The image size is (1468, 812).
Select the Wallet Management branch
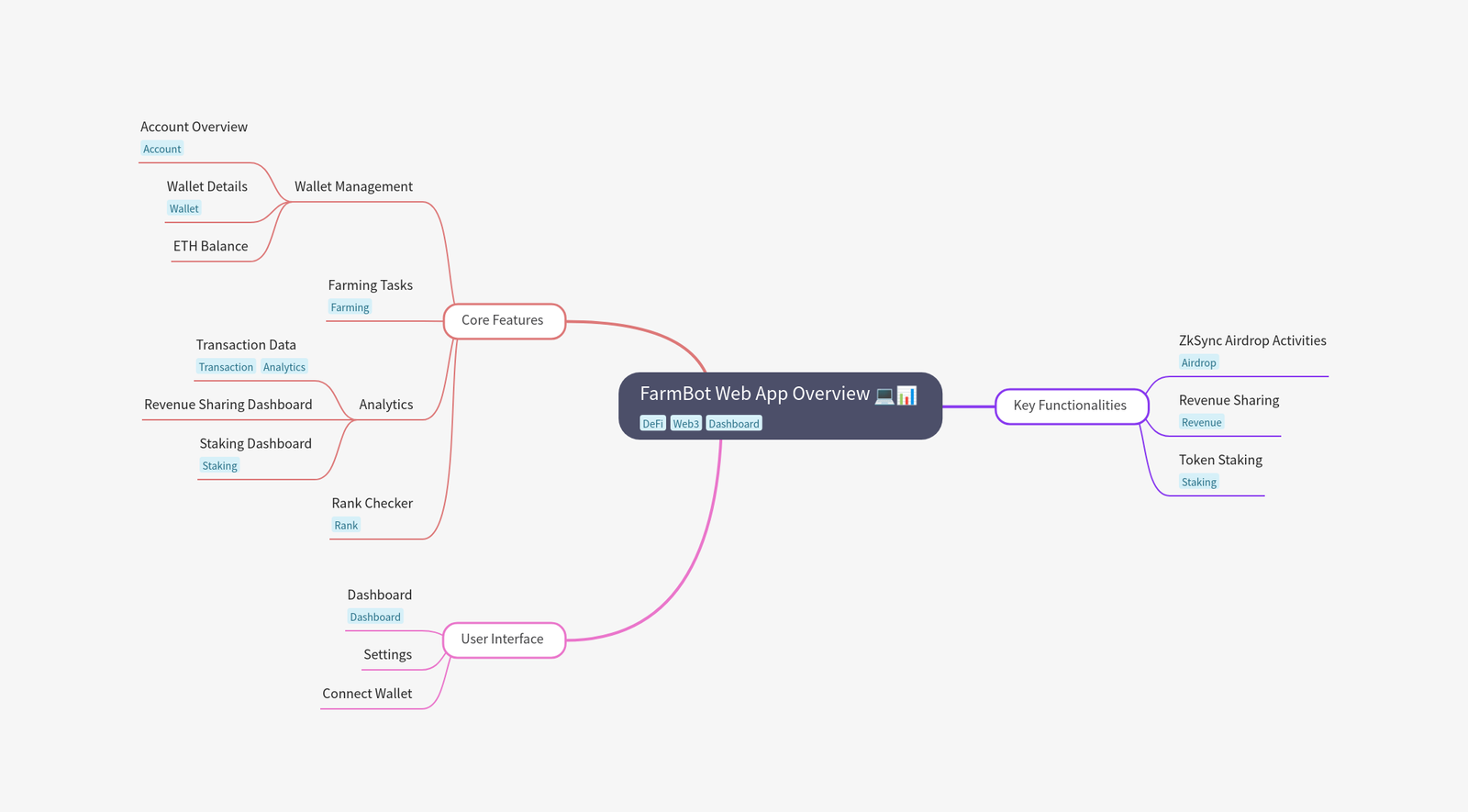coord(353,186)
